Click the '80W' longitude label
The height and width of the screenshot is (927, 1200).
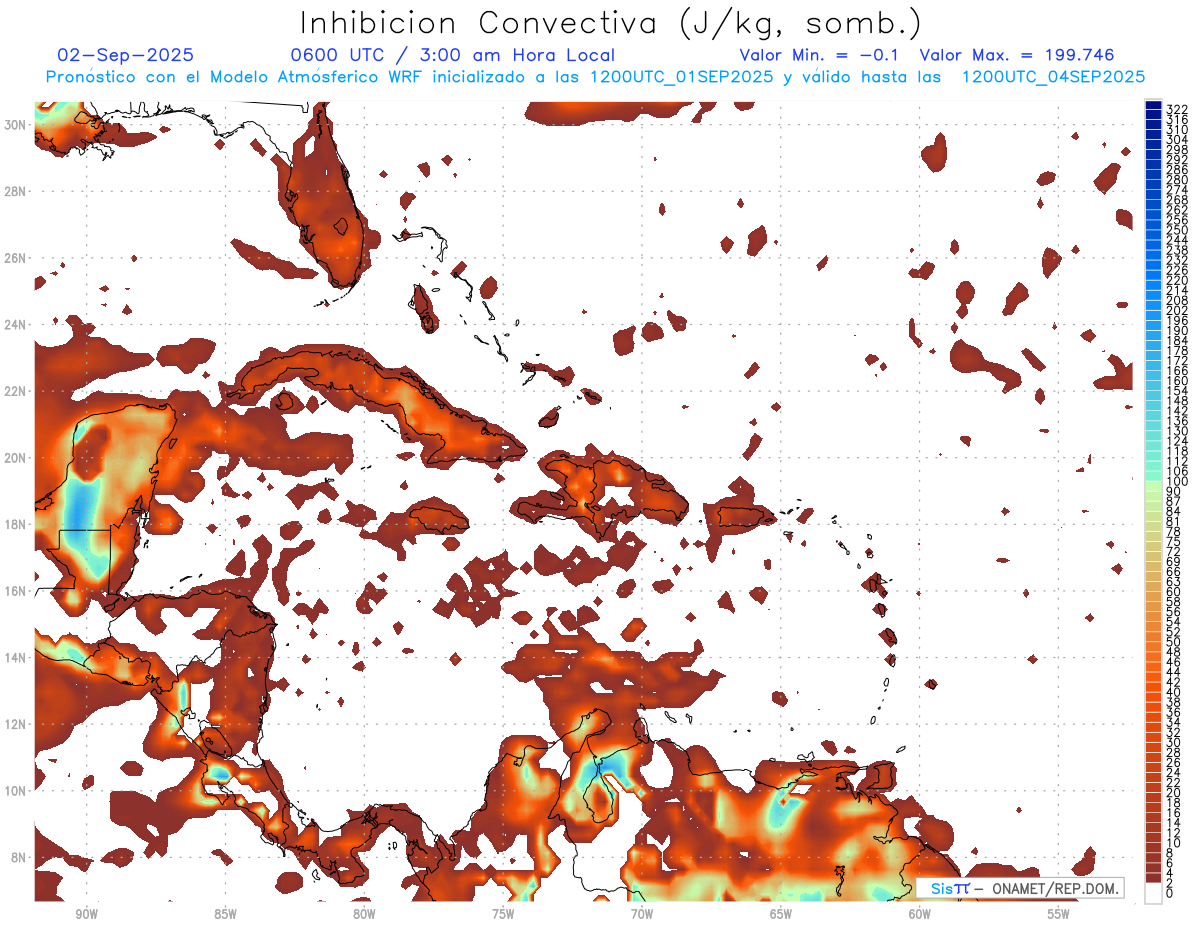pos(364,914)
